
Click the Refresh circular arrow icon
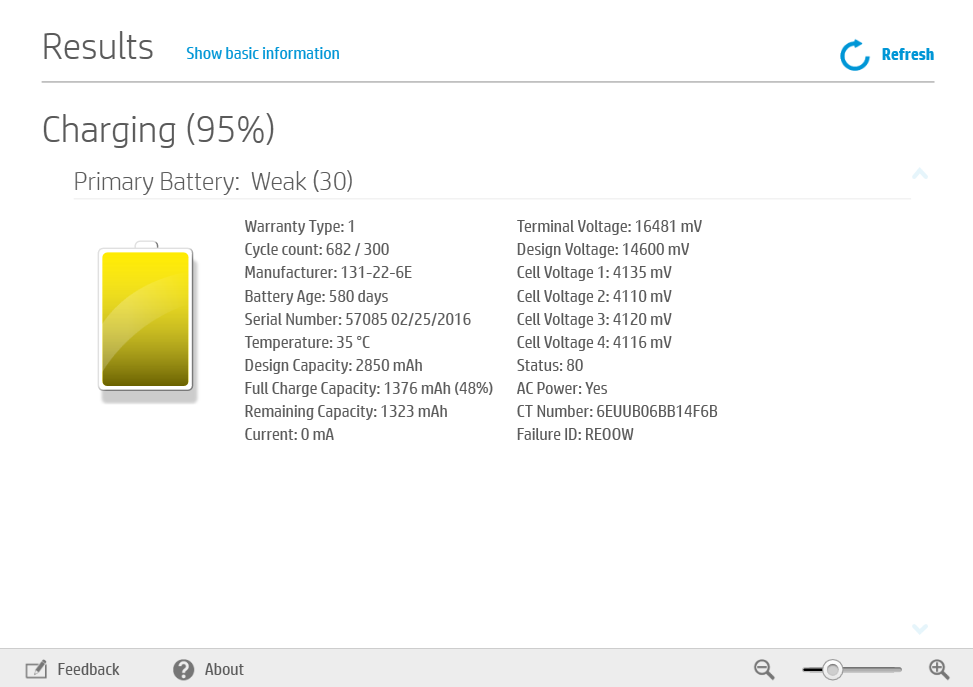(853, 55)
